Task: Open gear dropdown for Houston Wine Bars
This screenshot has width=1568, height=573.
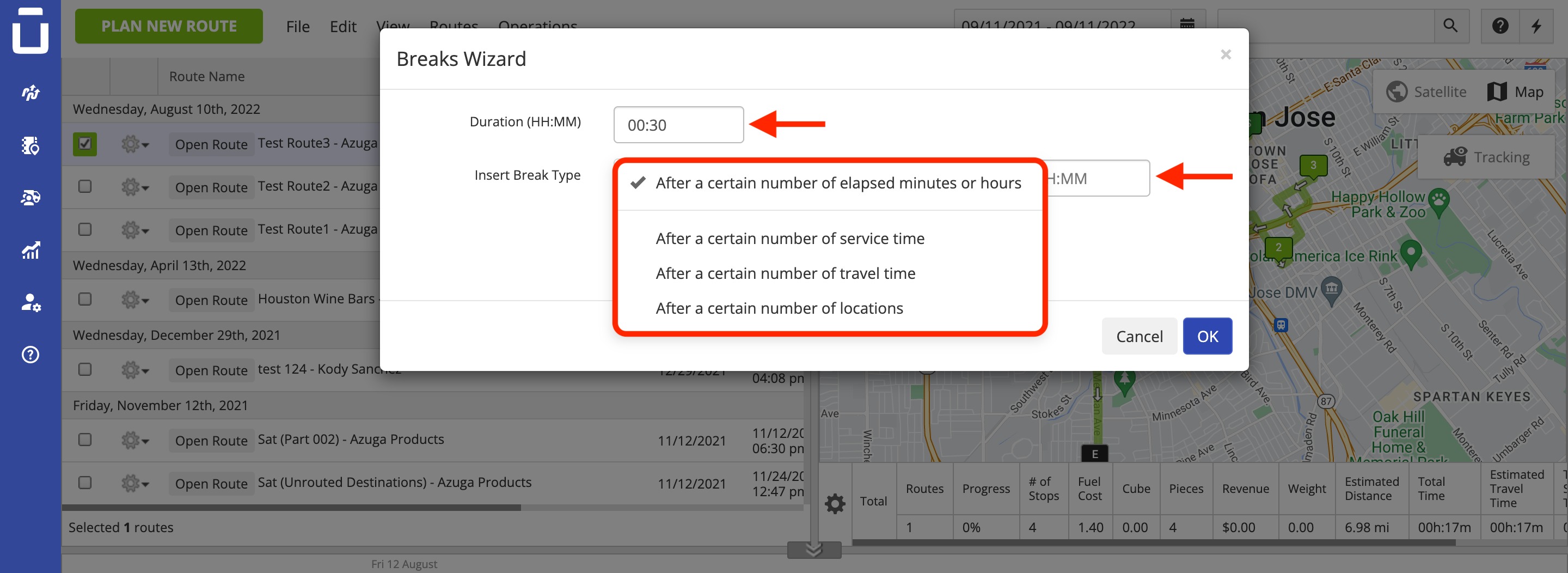Action: 134,300
